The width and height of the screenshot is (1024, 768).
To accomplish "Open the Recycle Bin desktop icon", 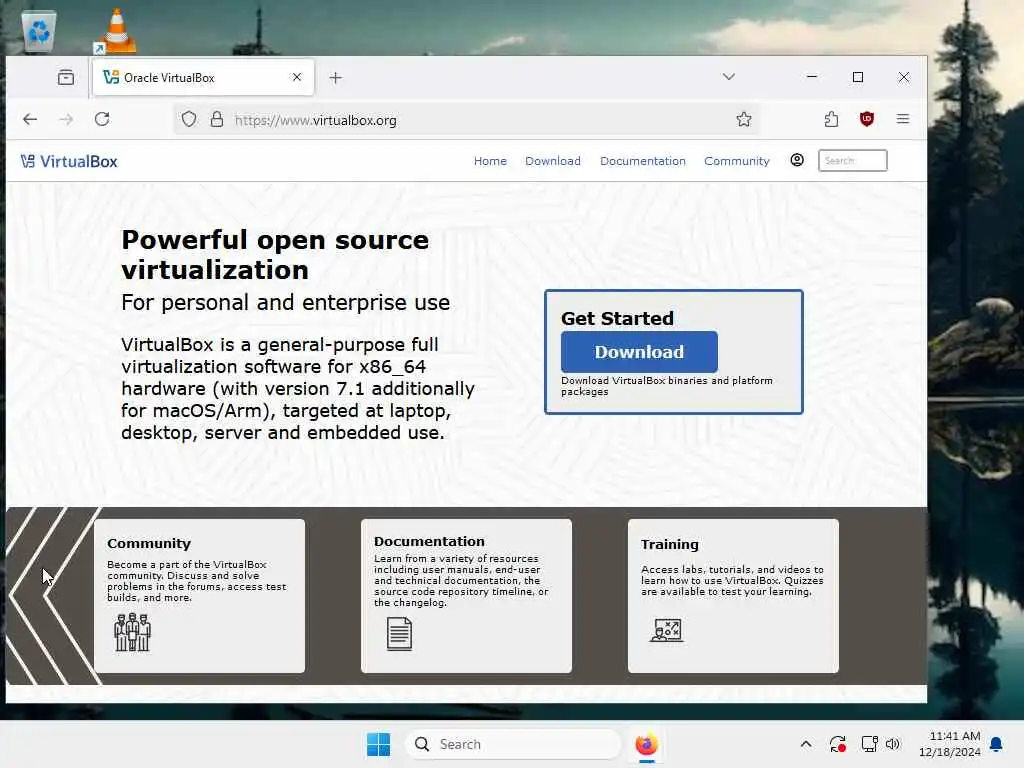I will point(39,30).
